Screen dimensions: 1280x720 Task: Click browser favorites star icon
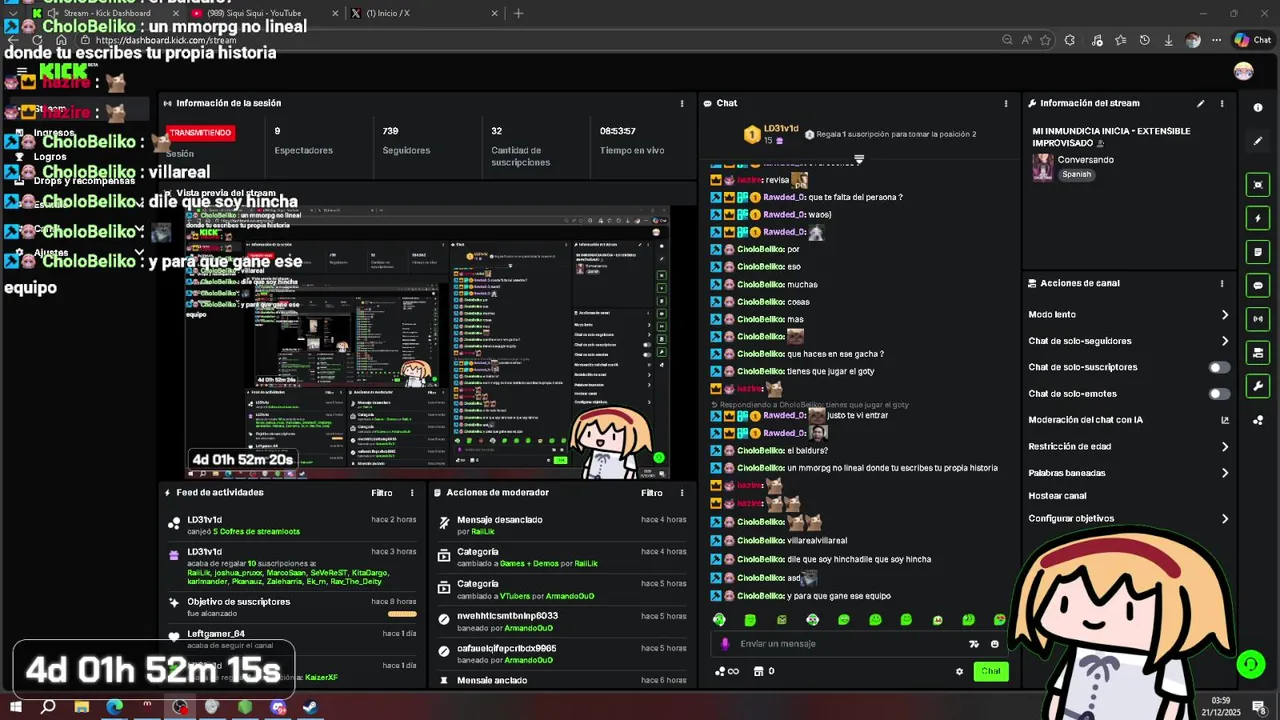[1045, 40]
